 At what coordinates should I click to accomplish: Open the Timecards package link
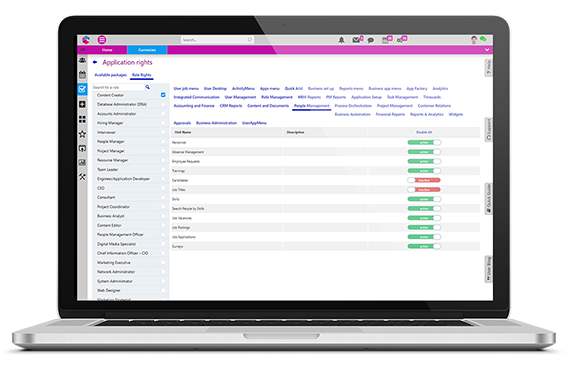[432, 97]
